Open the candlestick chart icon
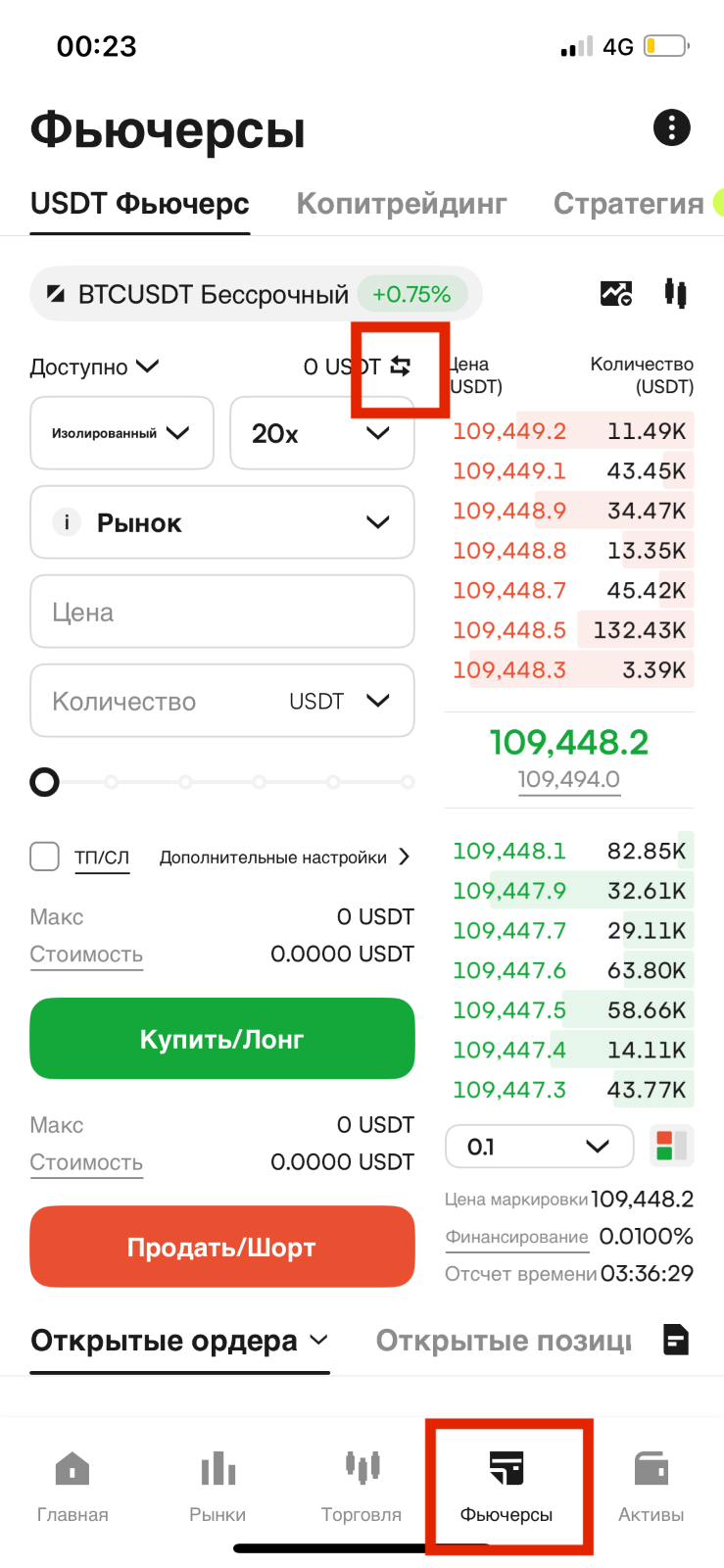 [x=675, y=293]
